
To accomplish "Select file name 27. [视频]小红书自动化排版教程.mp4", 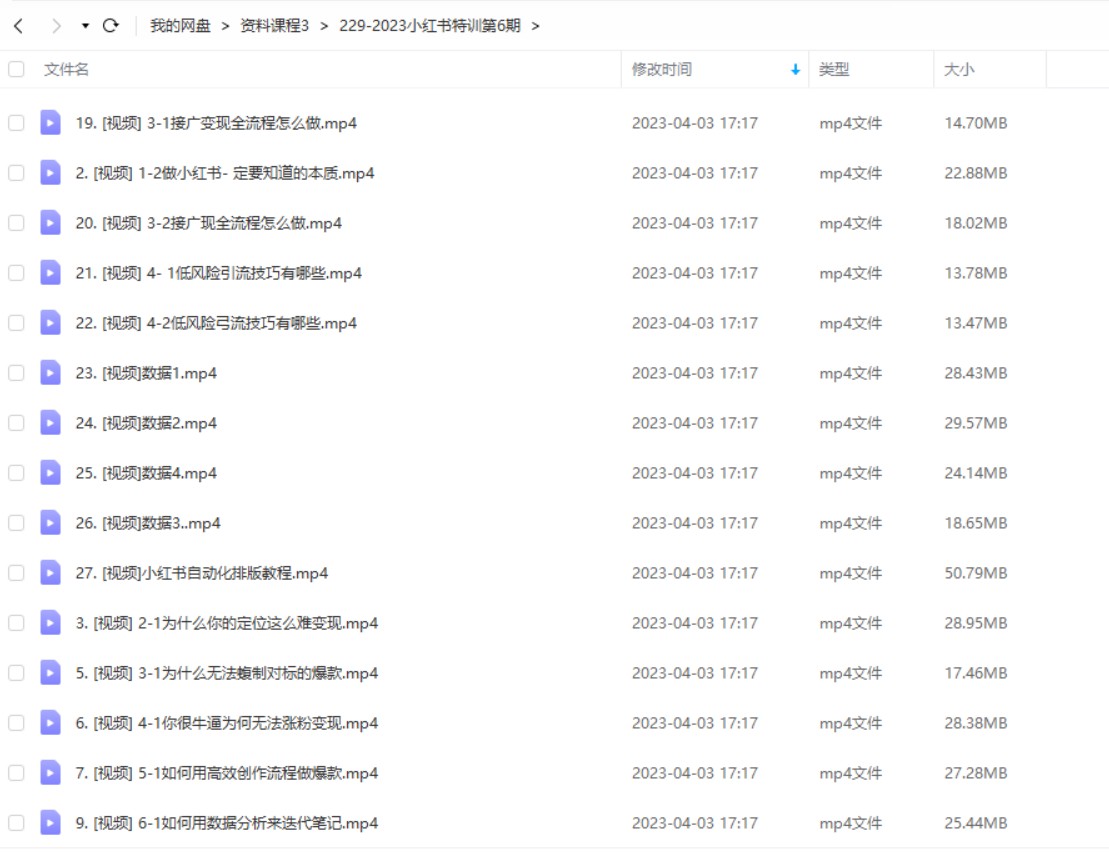I will pos(202,573).
